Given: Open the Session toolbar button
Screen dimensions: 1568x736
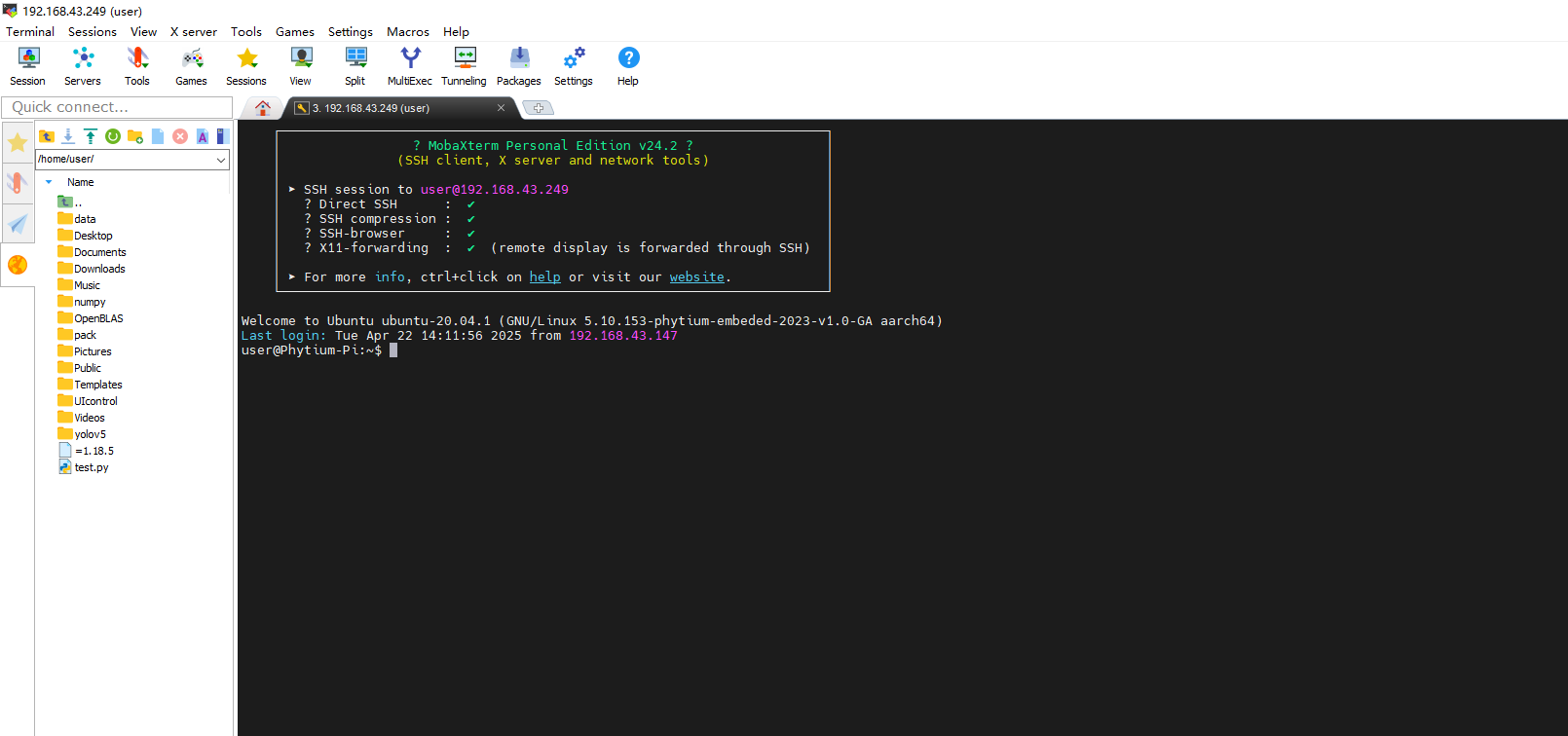Looking at the screenshot, I should (27, 67).
